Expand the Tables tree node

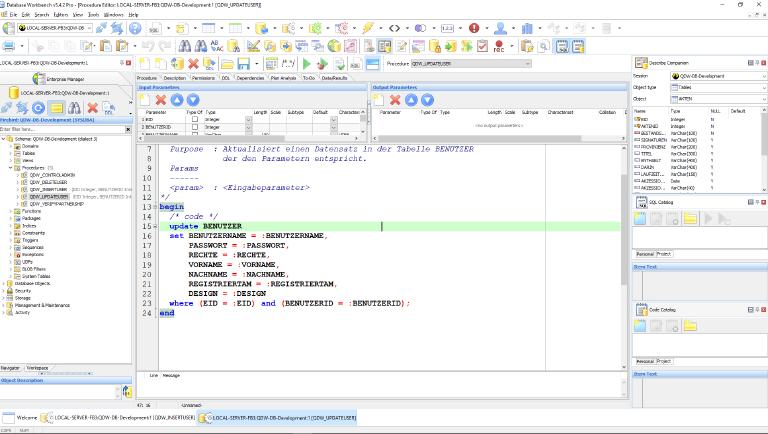coord(10,153)
